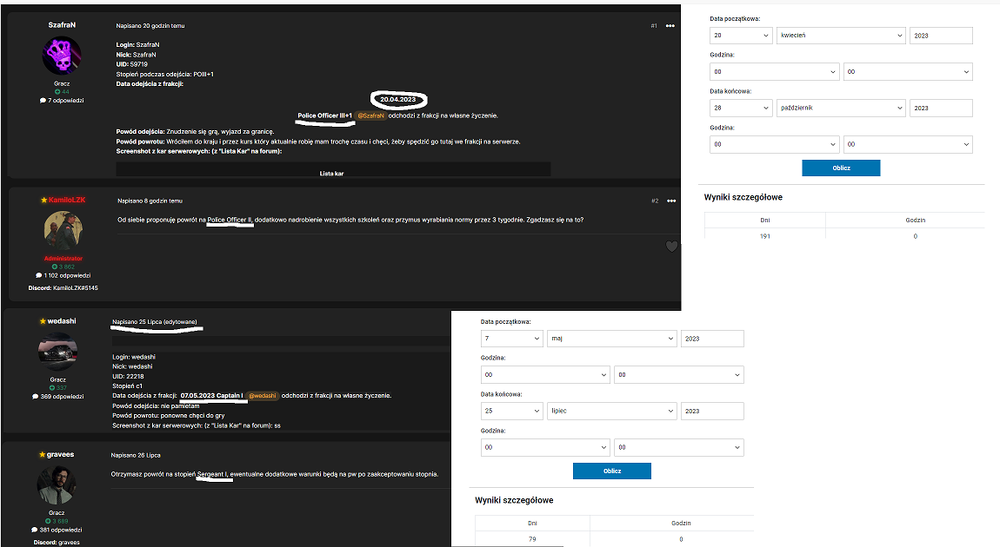Open start month dropdown showing maj

612,339
